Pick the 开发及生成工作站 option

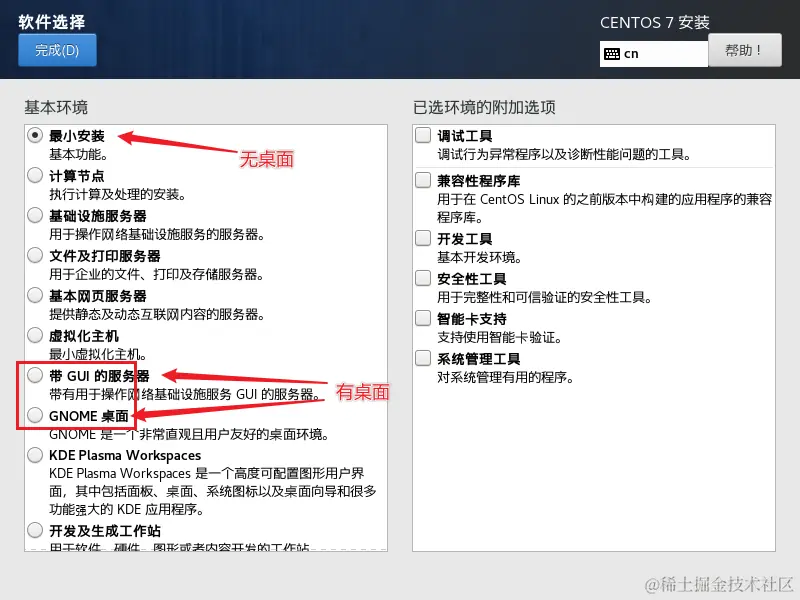pos(35,530)
